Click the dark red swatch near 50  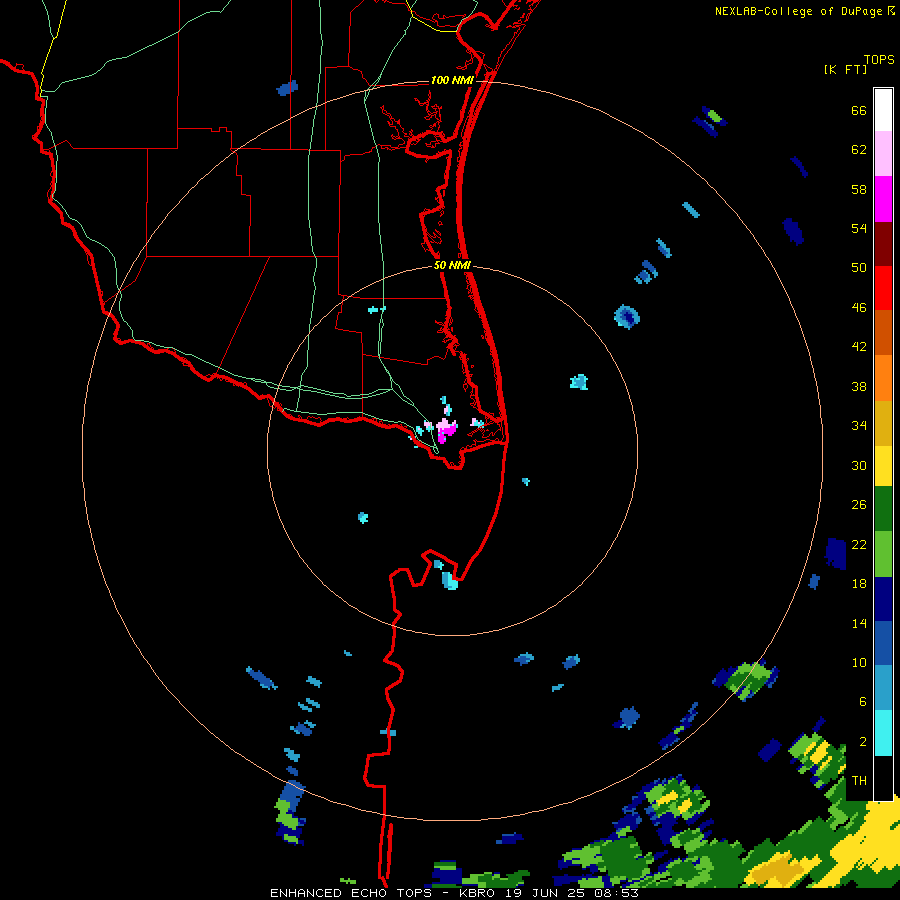tap(883, 244)
